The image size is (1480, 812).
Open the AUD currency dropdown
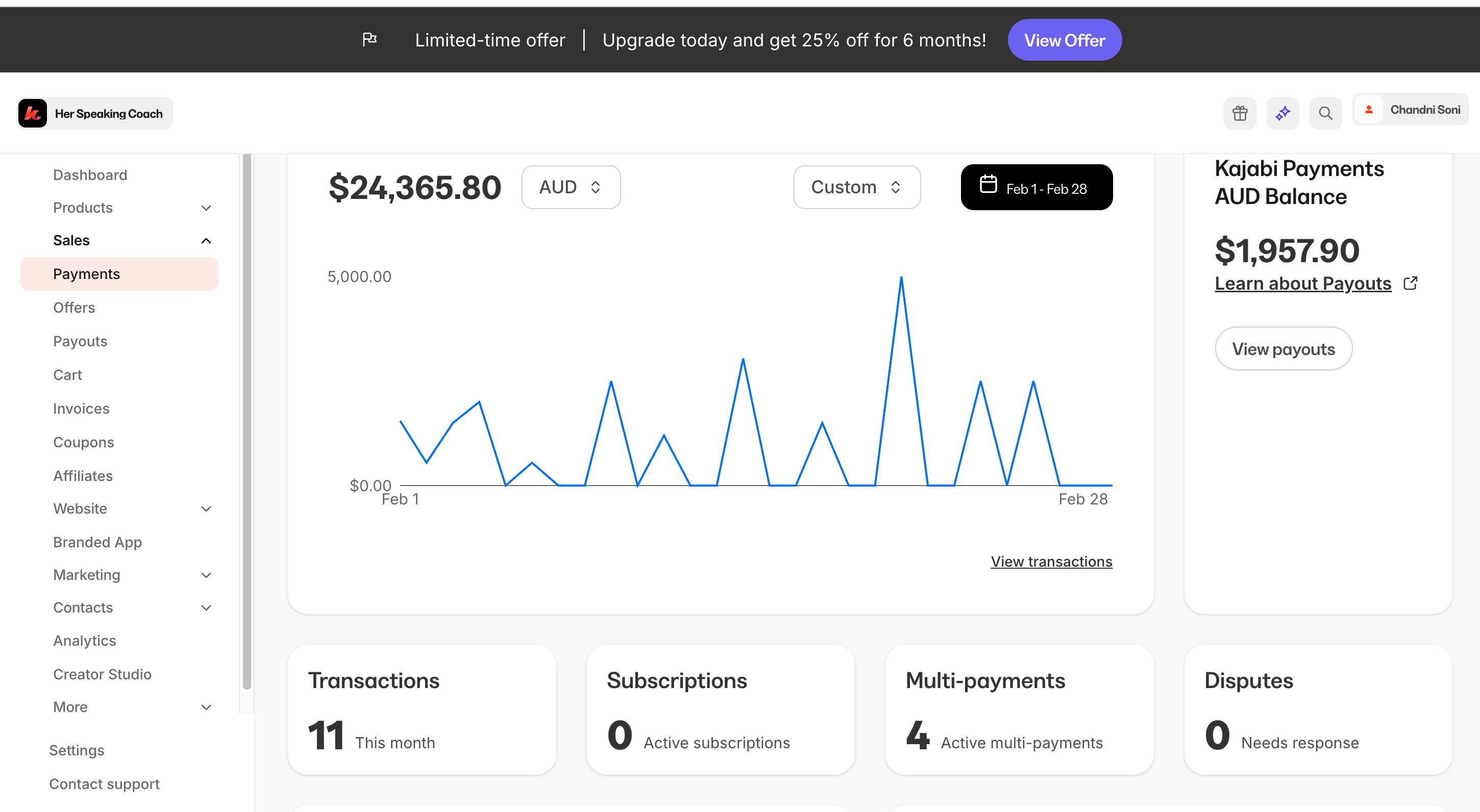tap(571, 187)
